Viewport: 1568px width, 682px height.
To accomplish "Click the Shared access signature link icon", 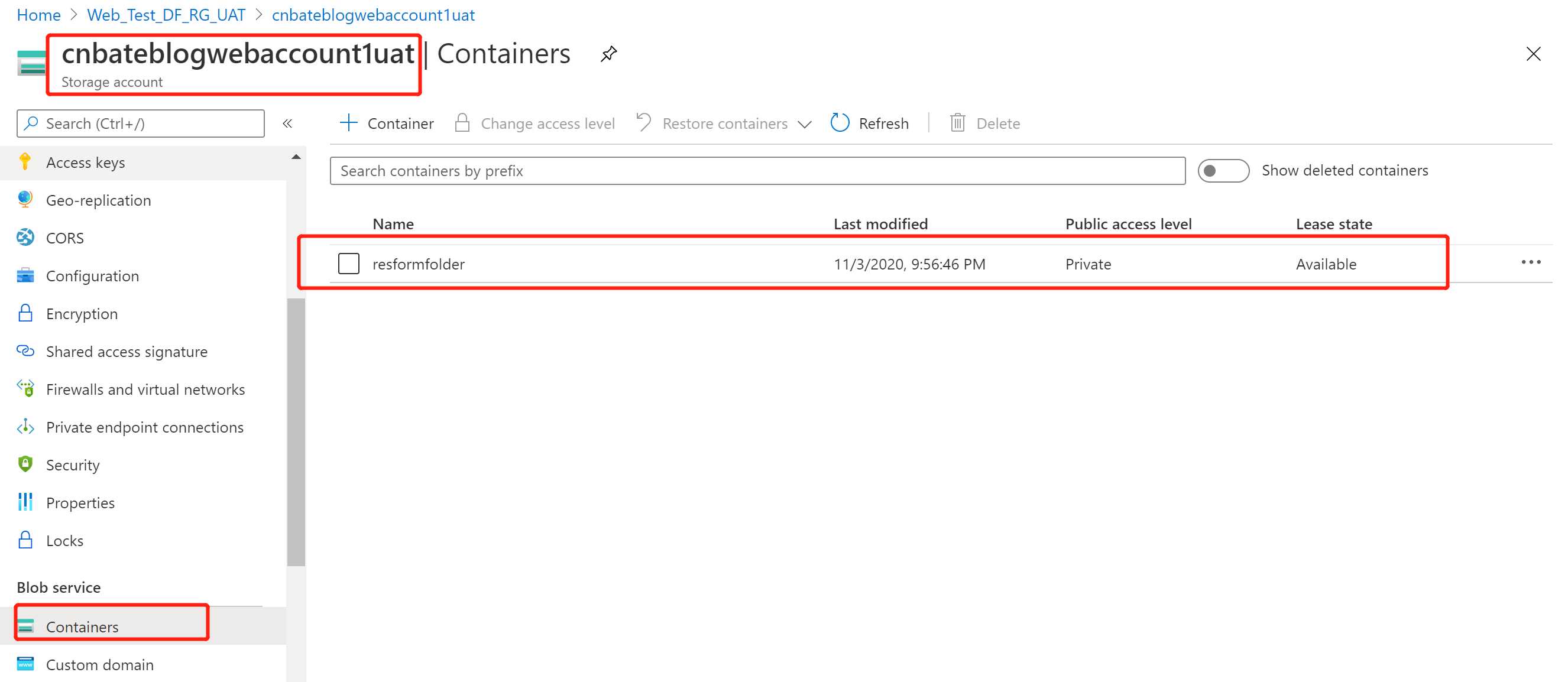I will coord(25,351).
